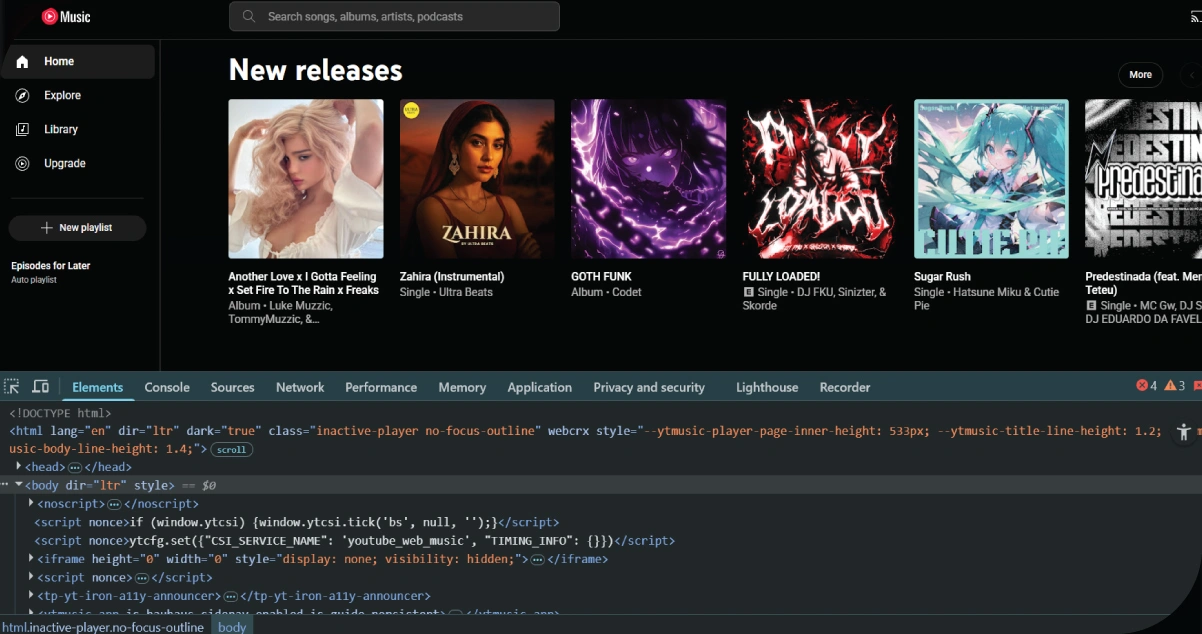This screenshot has height=634, width=1202.
Task: Select body in the breadcrumb bar
Action: [231, 627]
